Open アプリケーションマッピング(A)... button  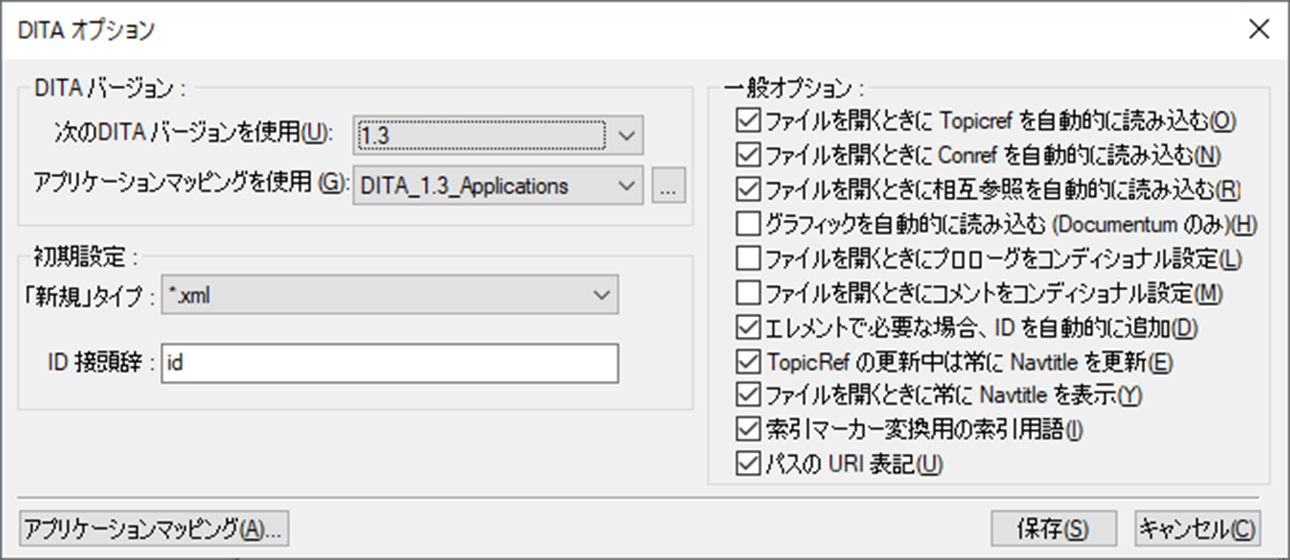point(154,528)
